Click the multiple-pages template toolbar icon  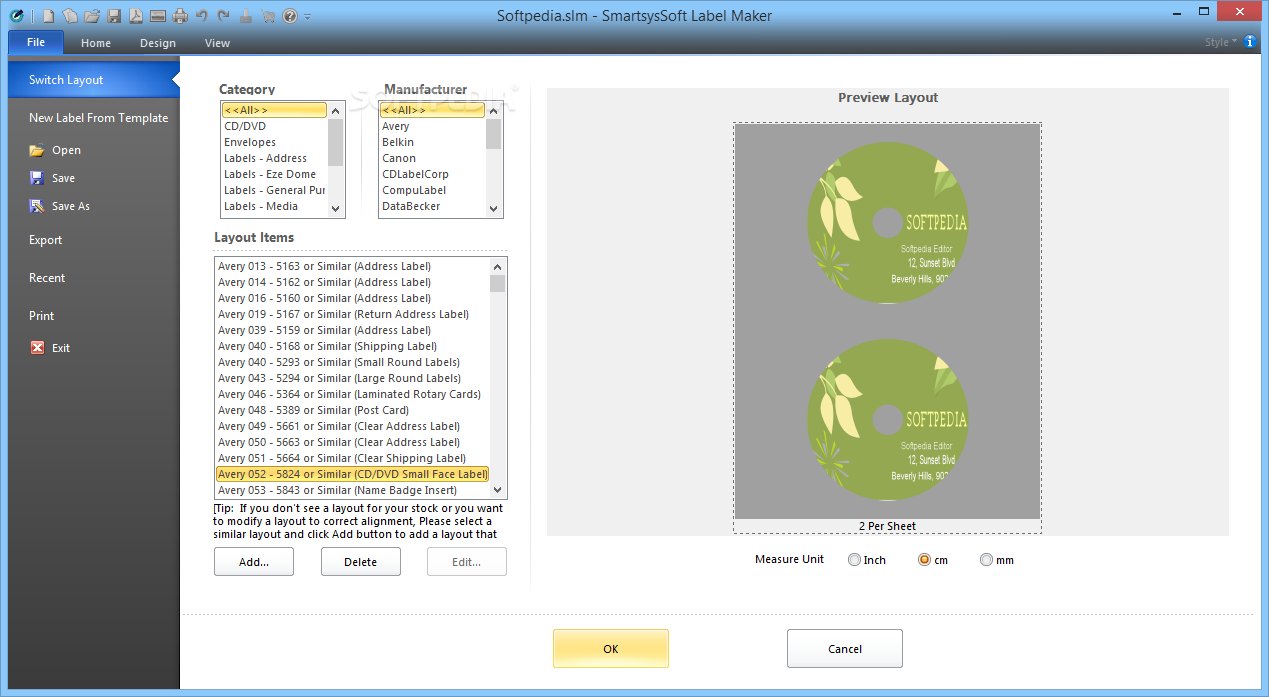pyautogui.click(x=69, y=16)
